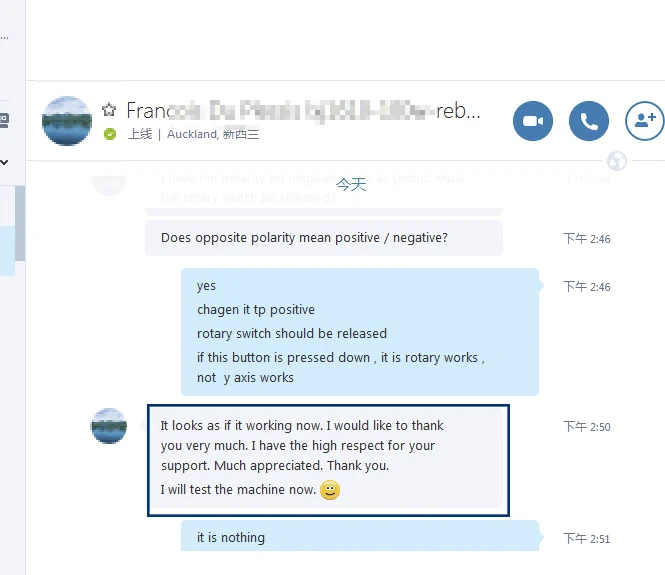Start a voice call with the phone icon
The width and height of the screenshot is (665, 575).
click(x=589, y=121)
